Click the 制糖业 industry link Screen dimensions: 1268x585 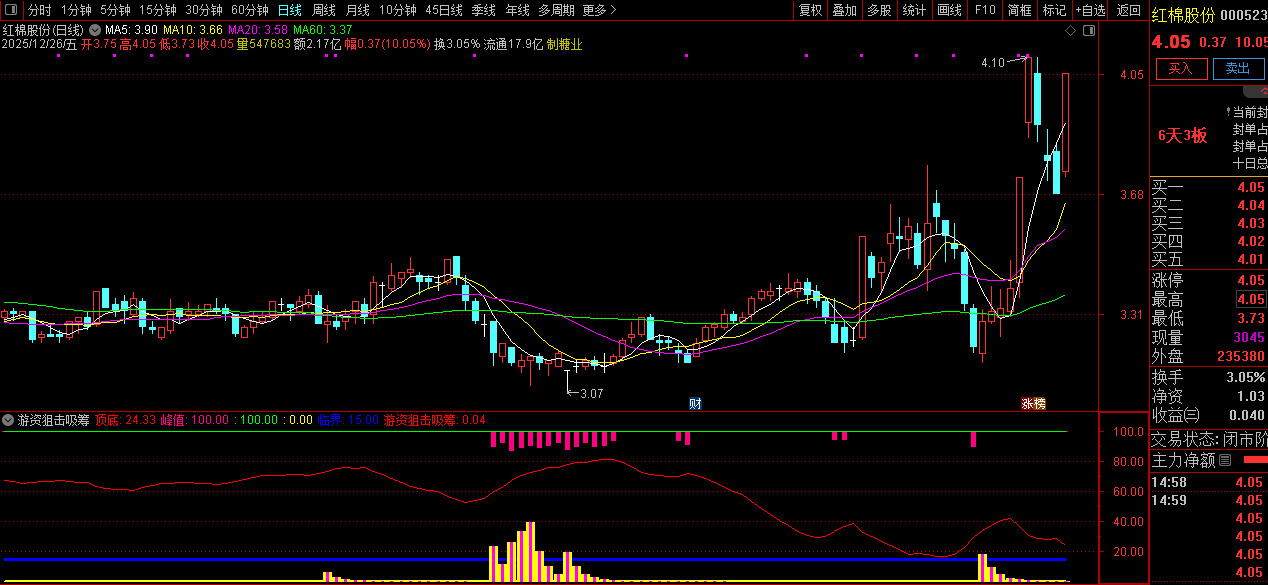(x=565, y=44)
